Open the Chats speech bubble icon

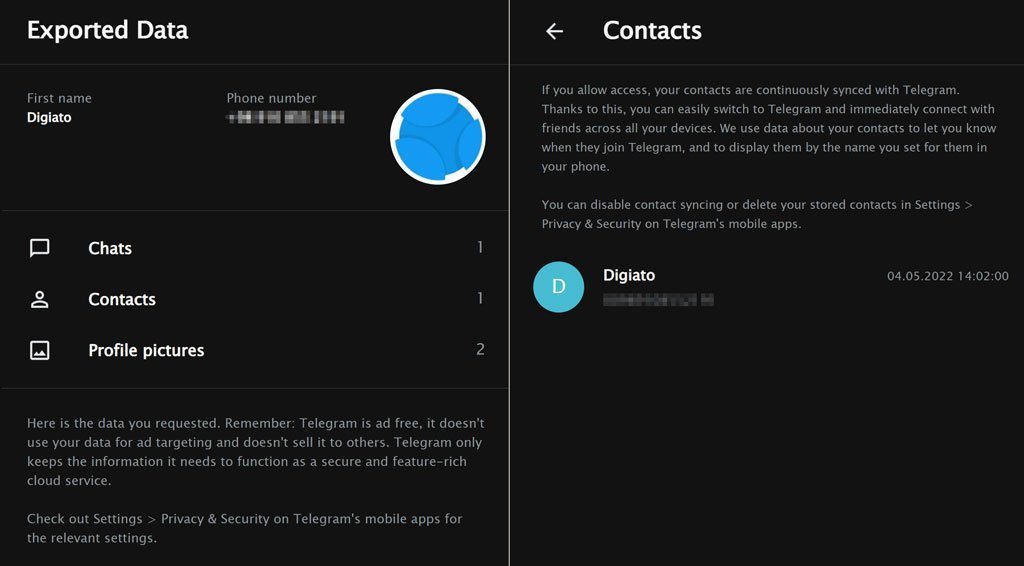point(40,248)
